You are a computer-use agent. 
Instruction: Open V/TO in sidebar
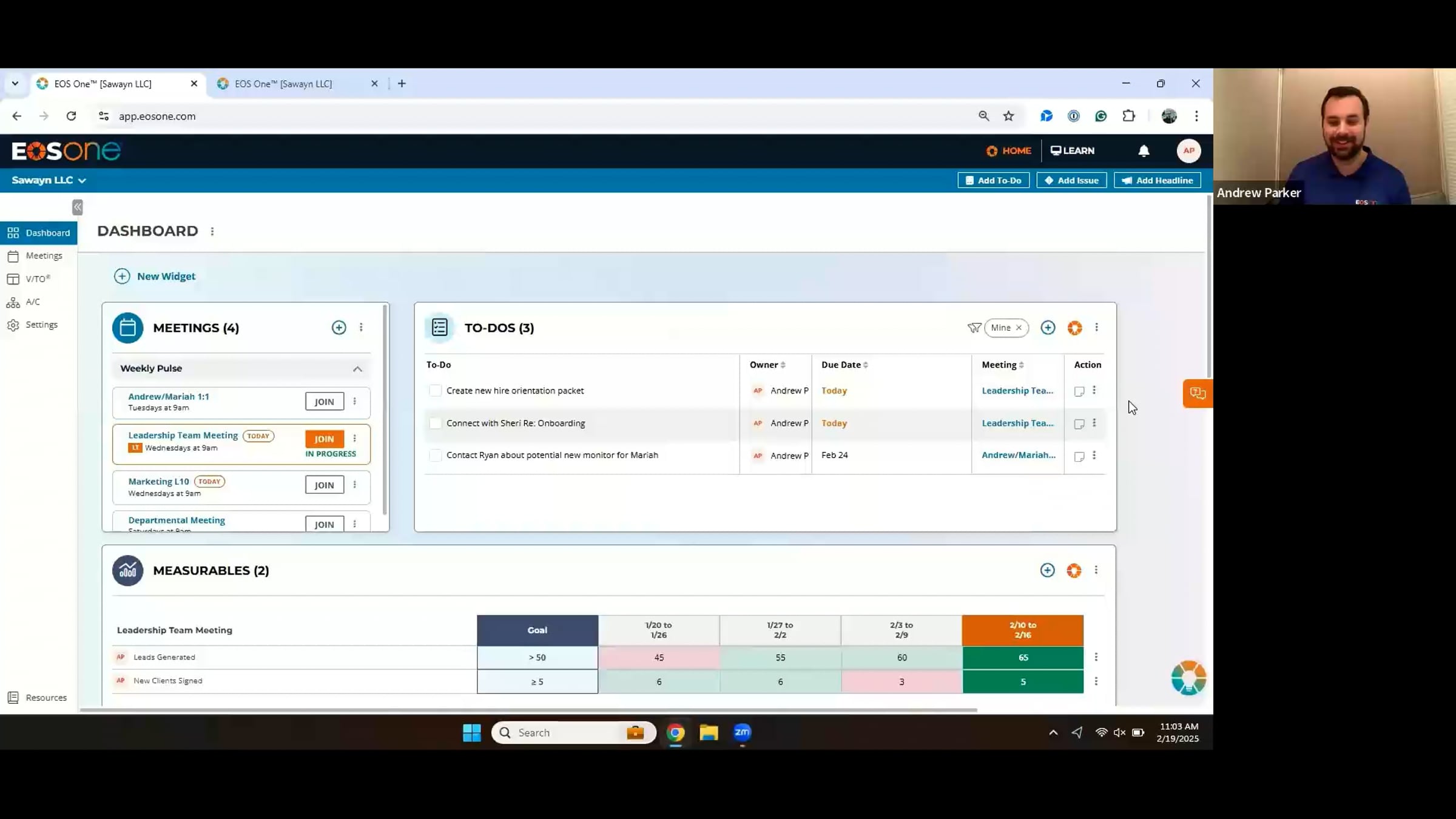click(x=39, y=279)
